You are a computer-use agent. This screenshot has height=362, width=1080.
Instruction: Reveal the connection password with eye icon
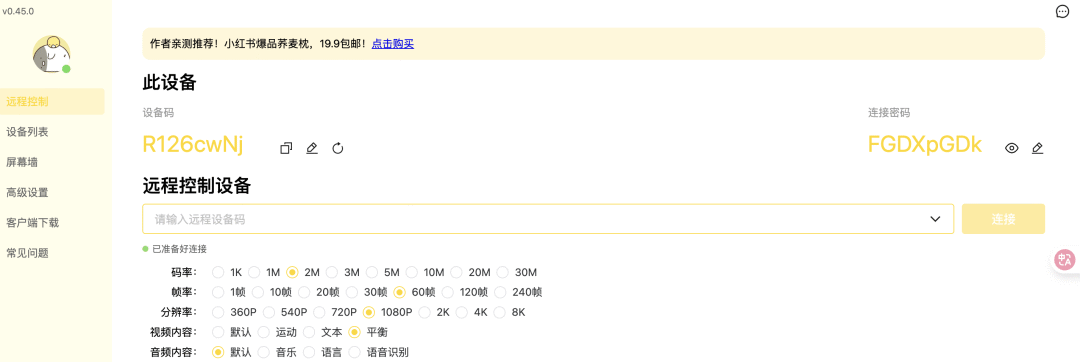(1011, 148)
